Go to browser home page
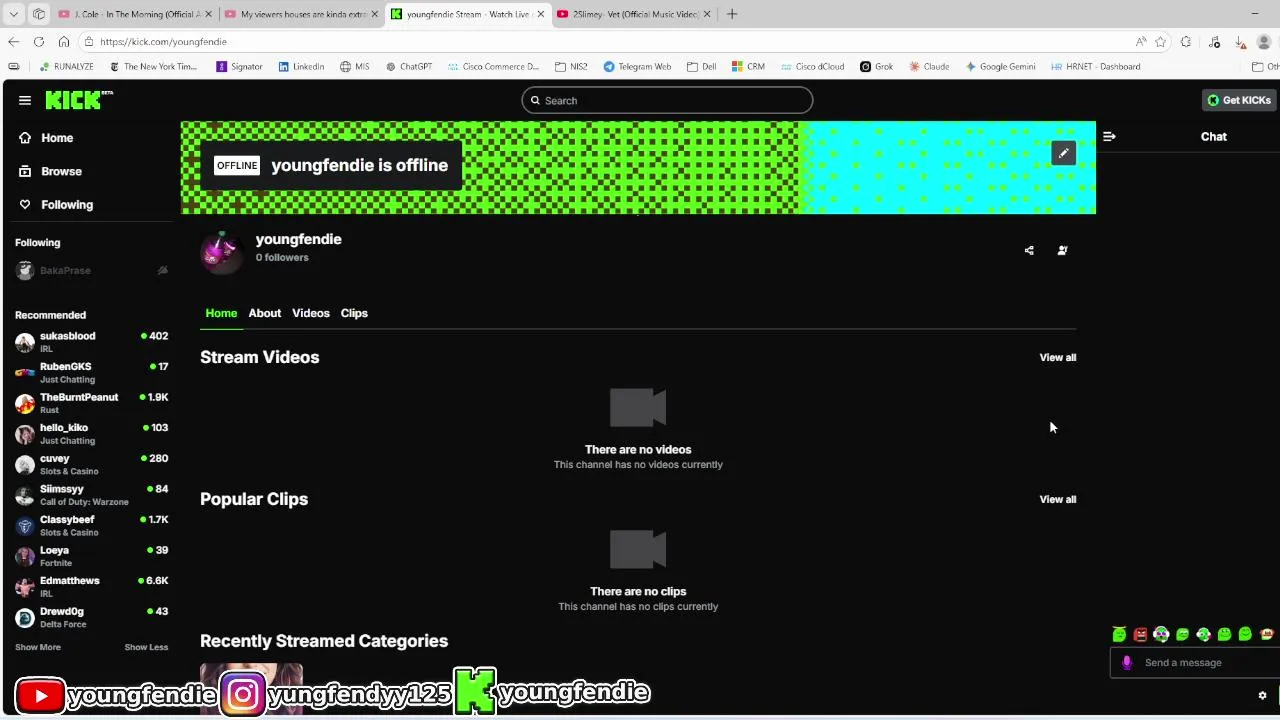The height and width of the screenshot is (720, 1280). 64,41
